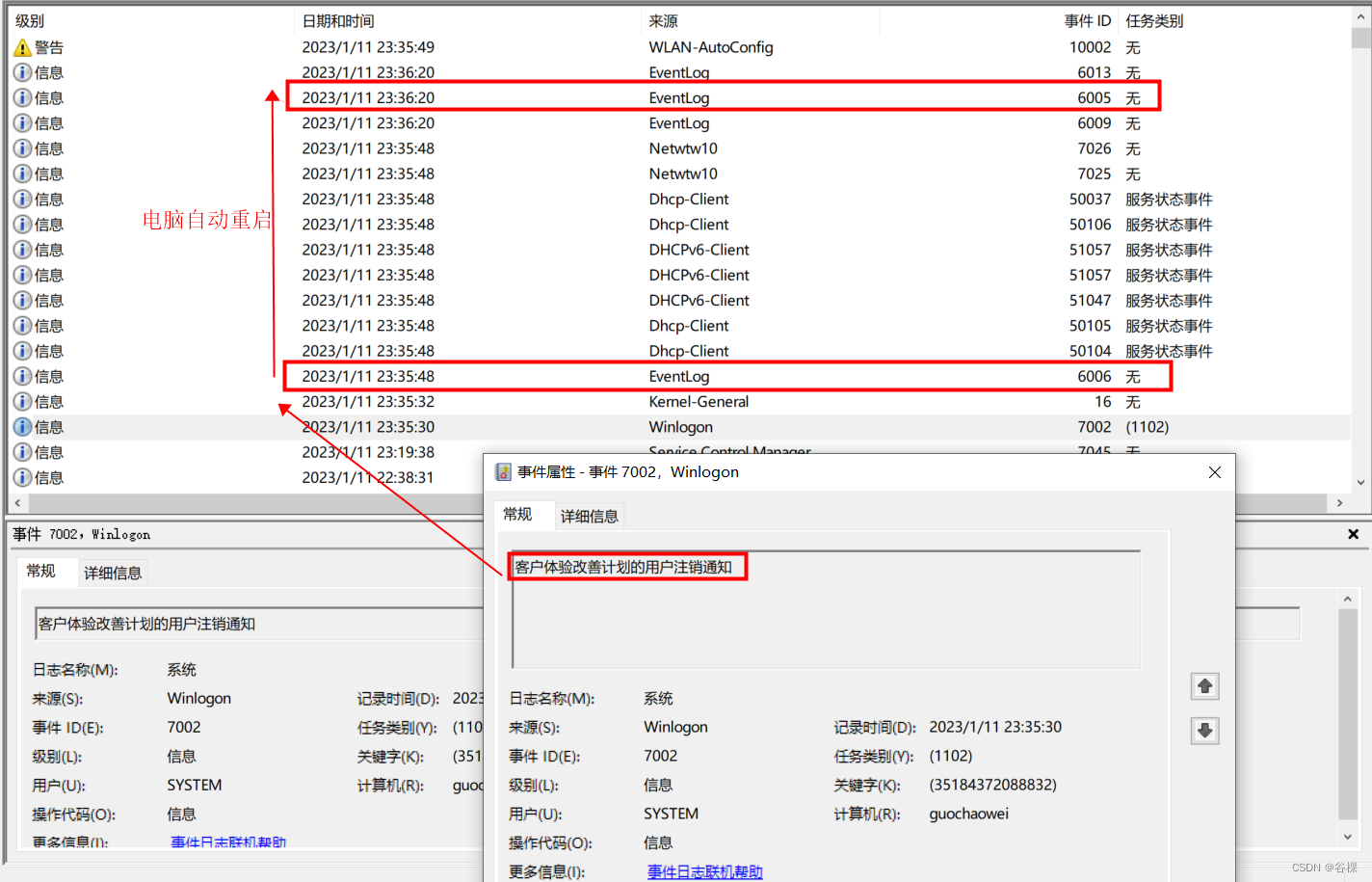Image resolution: width=1372 pixels, height=882 pixels.
Task: Click the info icon on the Dhcp-Client 50037 row
Action: click(x=22, y=199)
